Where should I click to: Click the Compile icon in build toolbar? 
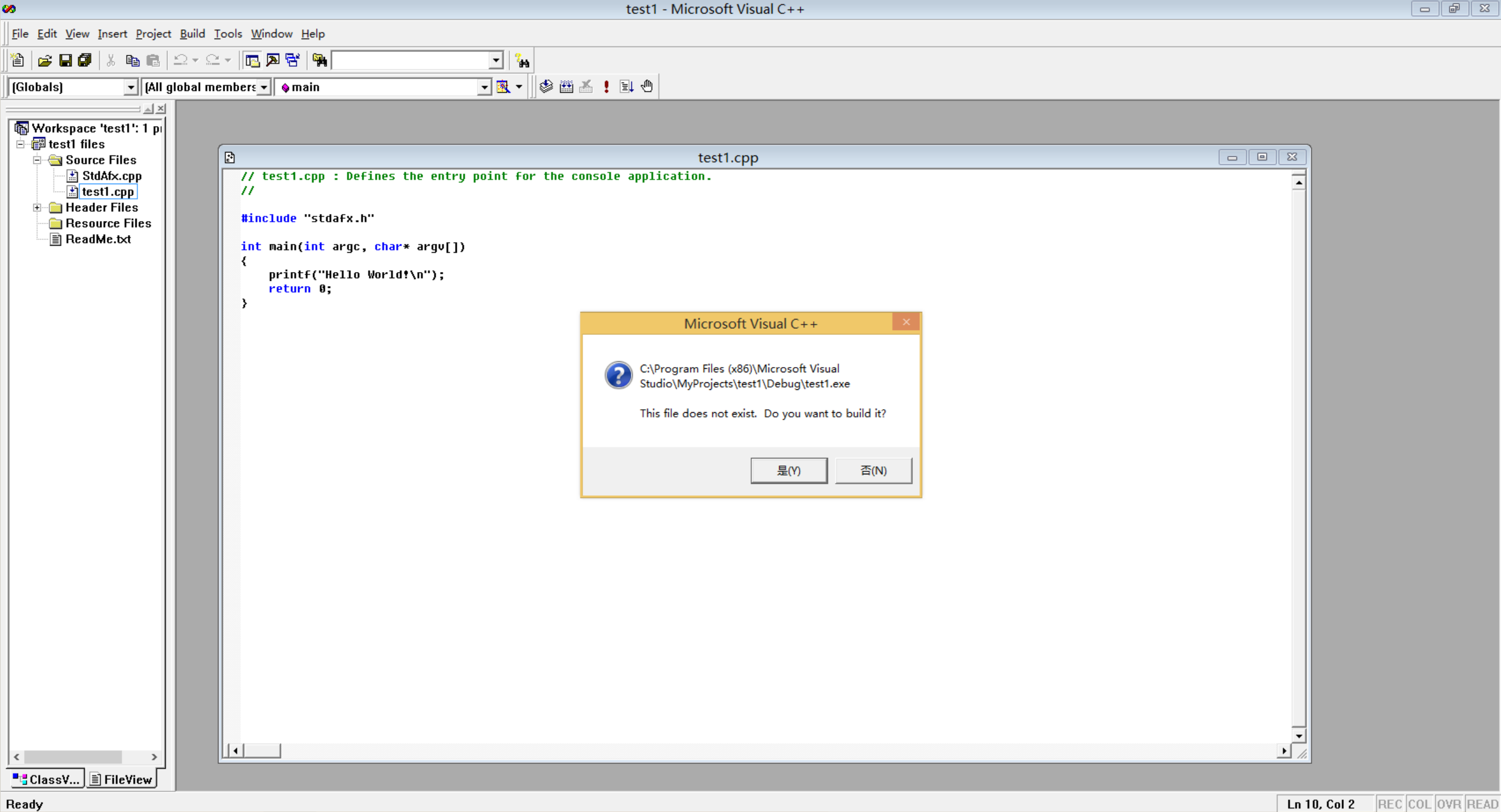pos(546,87)
